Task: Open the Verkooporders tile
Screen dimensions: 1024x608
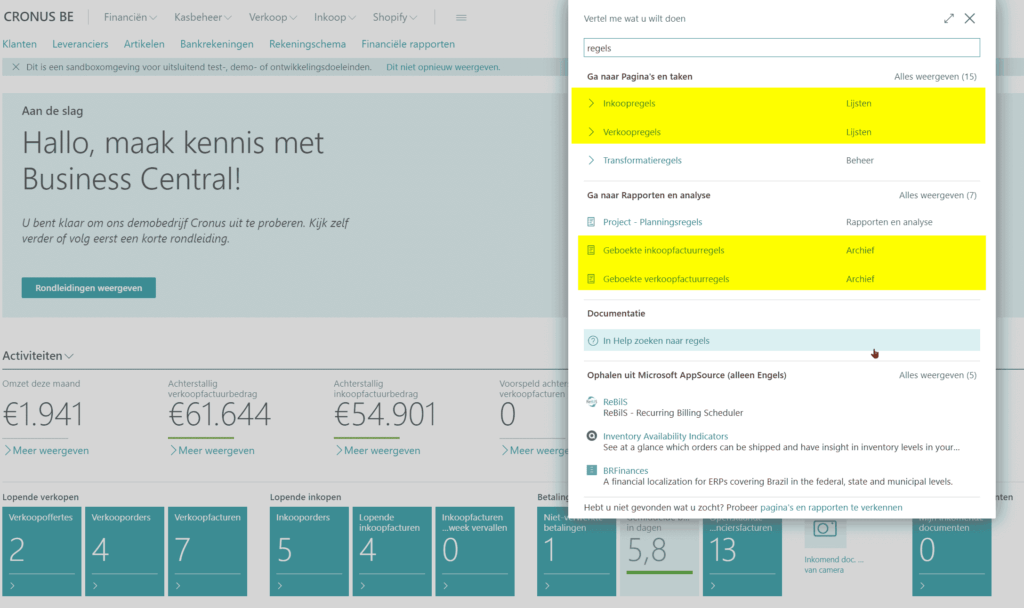Action: tap(124, 551)
